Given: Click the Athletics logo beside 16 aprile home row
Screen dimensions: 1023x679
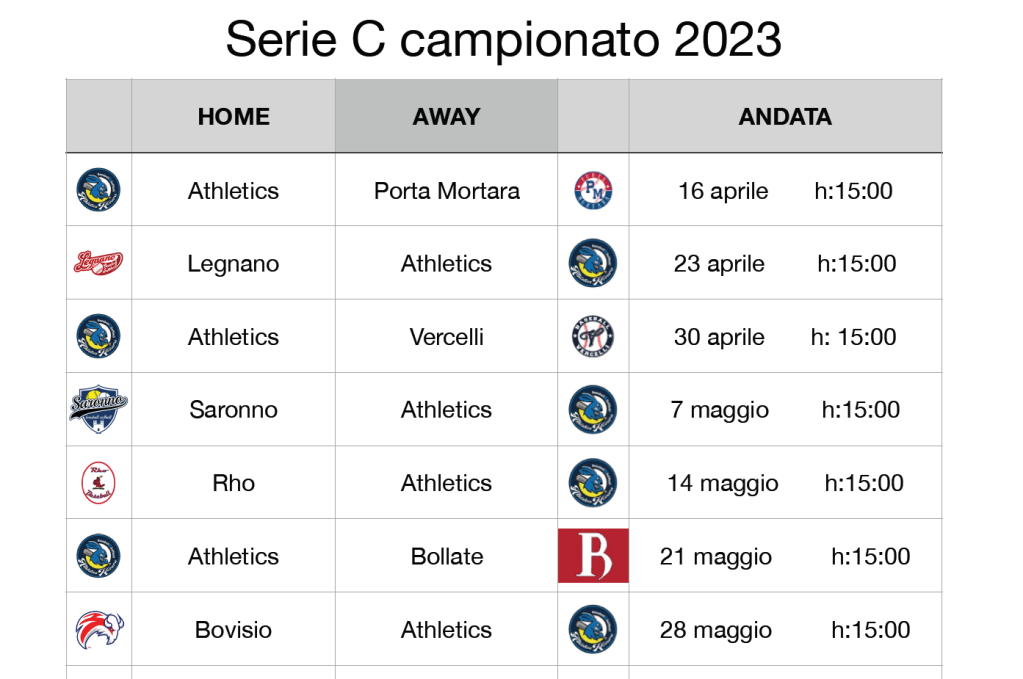Looking at the screenshot, I should (98, 190).
